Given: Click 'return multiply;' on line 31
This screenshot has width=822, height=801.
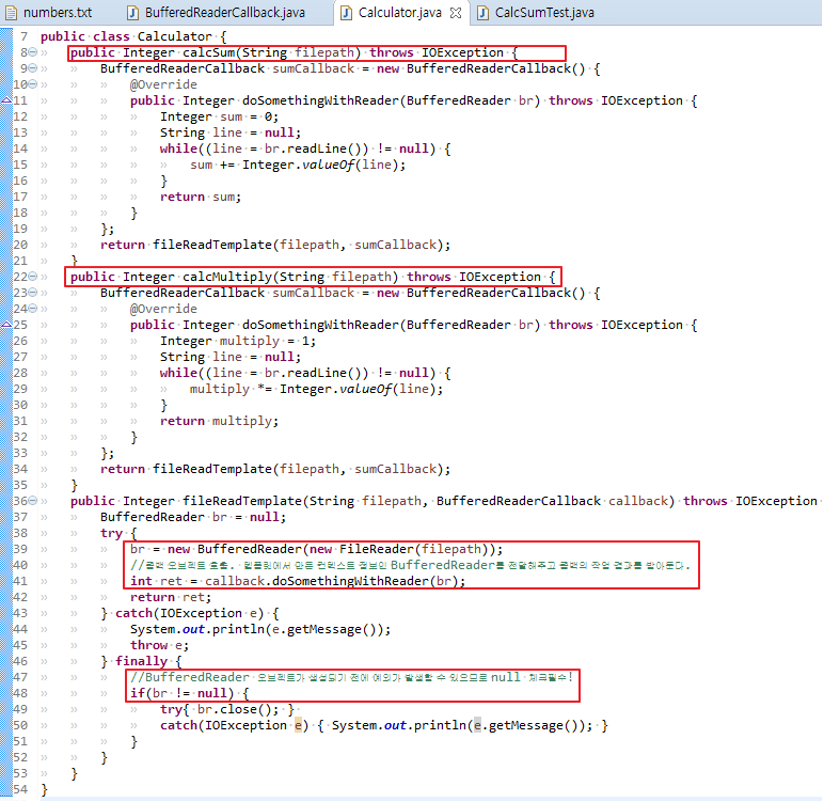Looking at the screenshot, I should pyautogui.click(x=219, y=421).
